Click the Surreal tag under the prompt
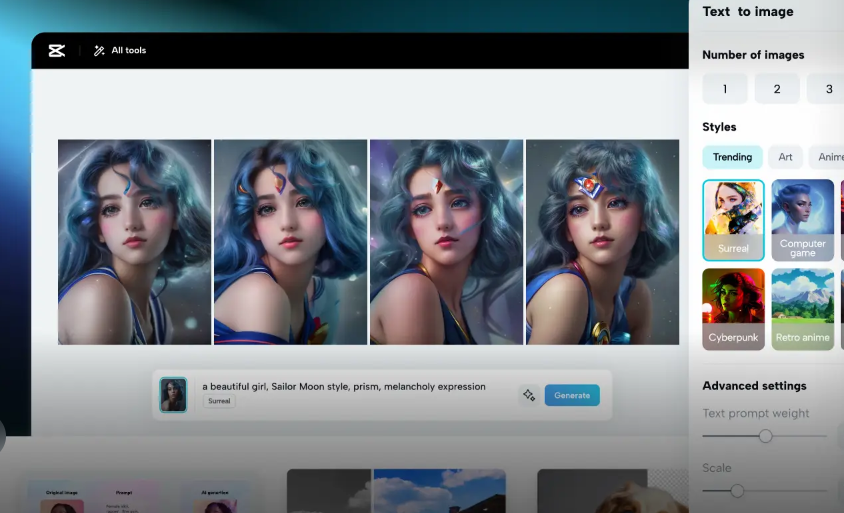This screenshot has width=844, height=513. (219, 401)
